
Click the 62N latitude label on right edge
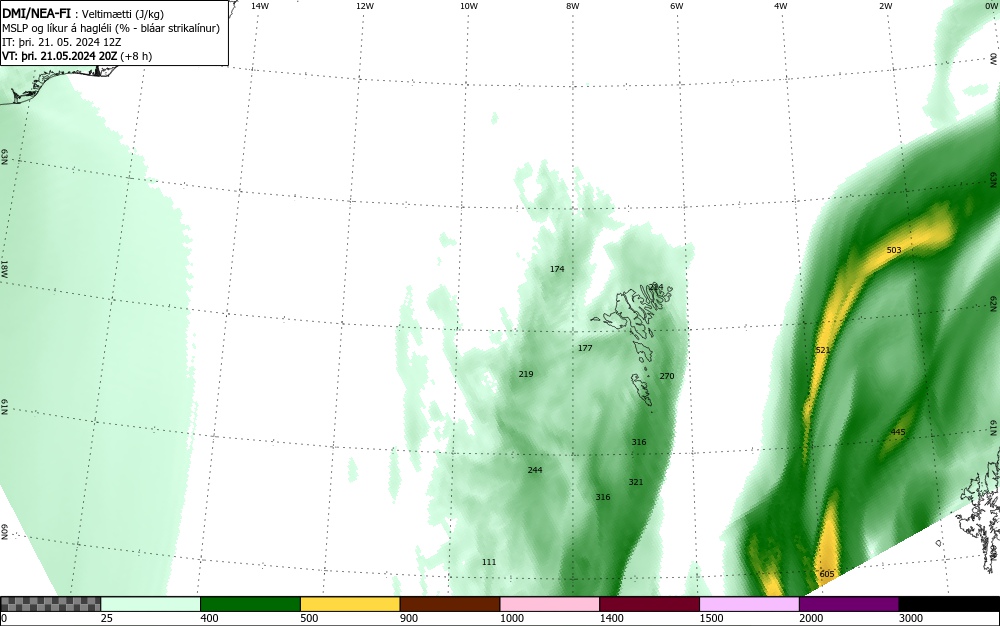[x=993, y=302]
